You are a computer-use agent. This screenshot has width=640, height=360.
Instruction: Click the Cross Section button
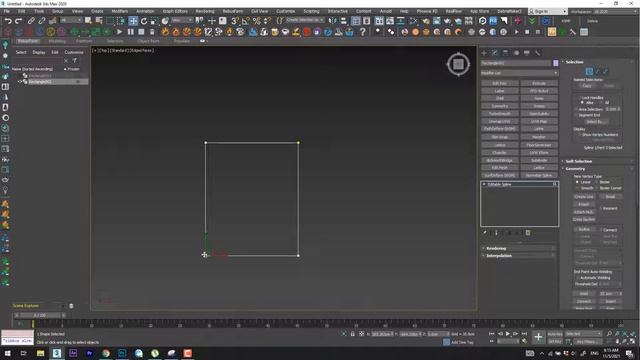(584, 220)
